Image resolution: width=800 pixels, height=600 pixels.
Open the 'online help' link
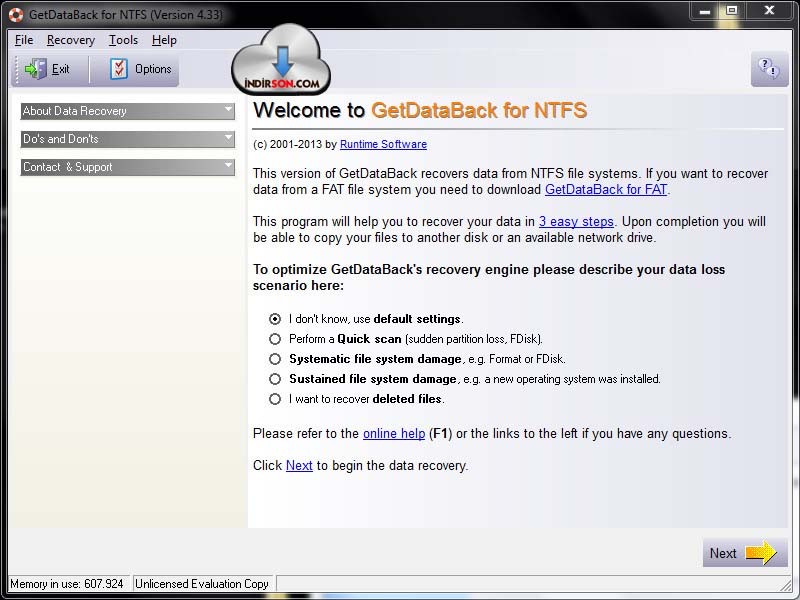394,434
